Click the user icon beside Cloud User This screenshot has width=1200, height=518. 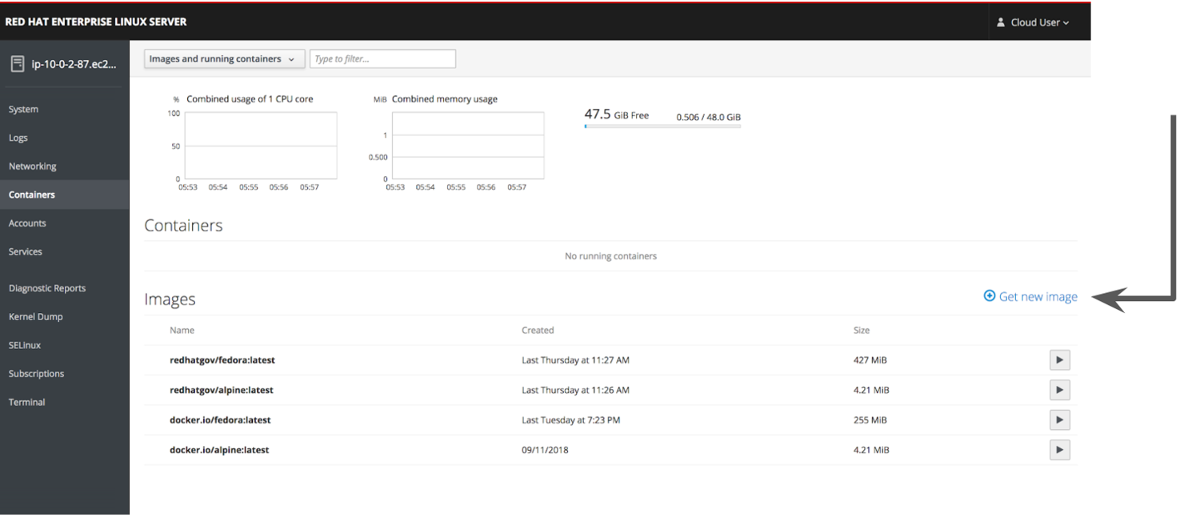[1001, 22]
